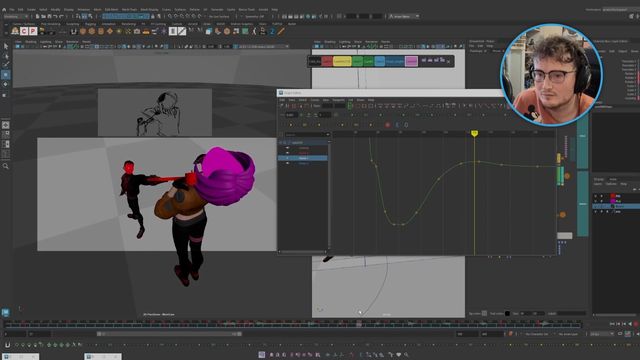The height and width of the screenshot is (360, 640).
Task: Close the floating color selection-set toolbar
Action: point(448,61)
